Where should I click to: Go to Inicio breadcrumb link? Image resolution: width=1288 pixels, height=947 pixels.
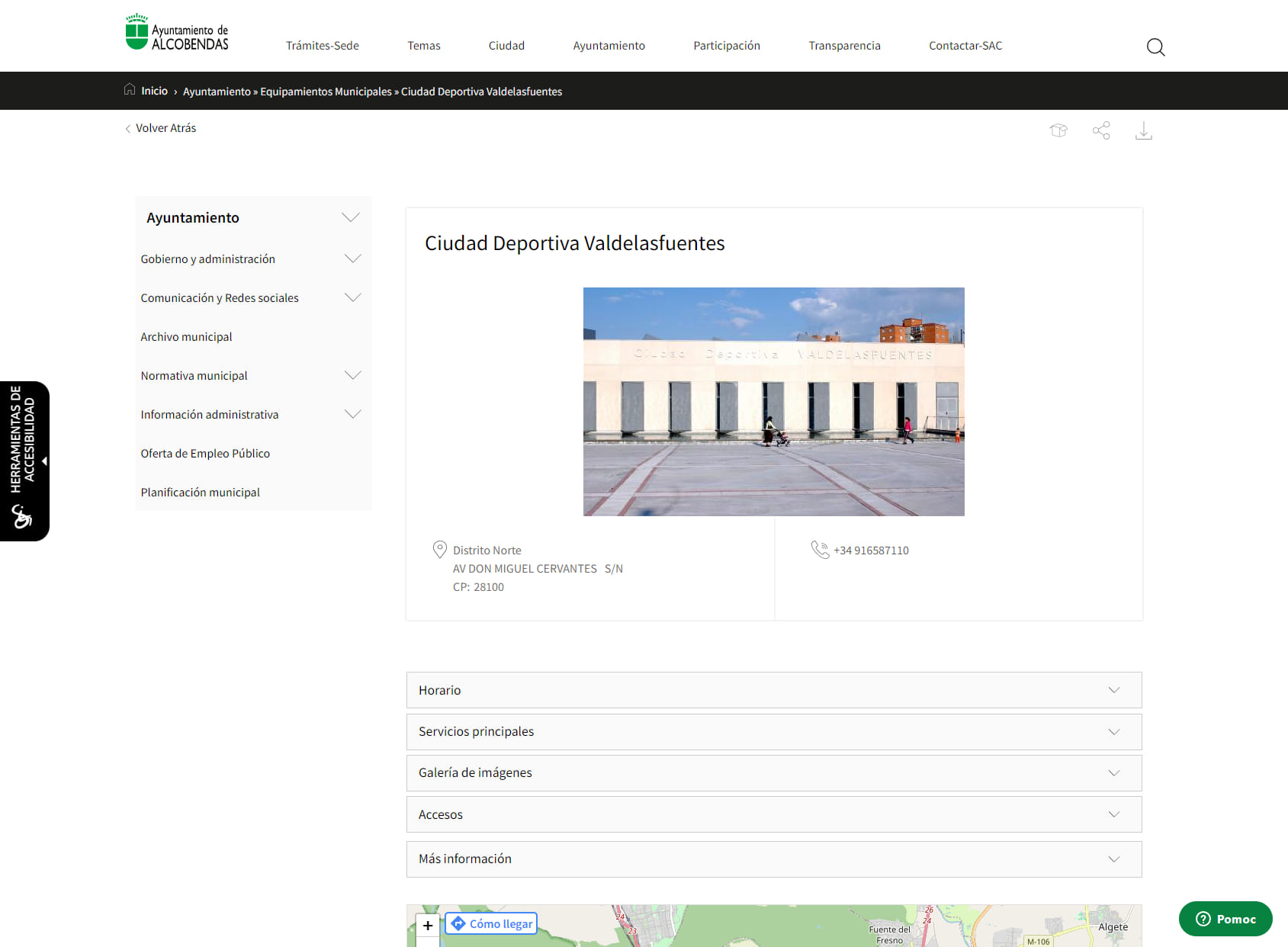click(154, 91)
